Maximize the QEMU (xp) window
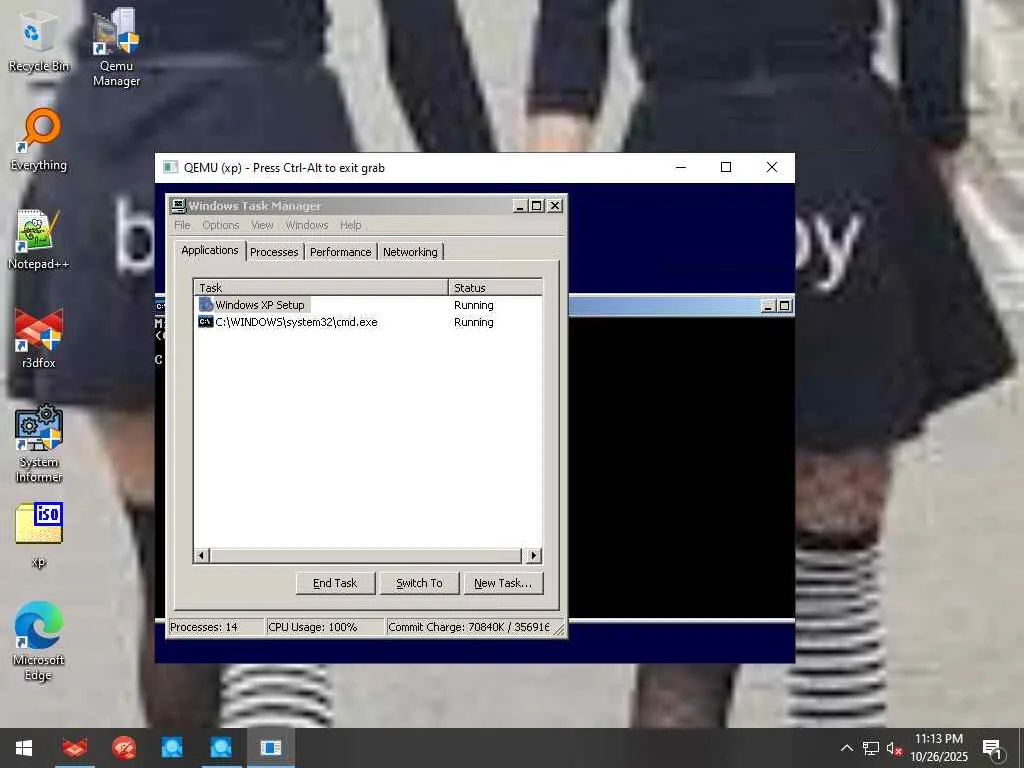The width and height of the screenshot is (1024, 768). 726,167
